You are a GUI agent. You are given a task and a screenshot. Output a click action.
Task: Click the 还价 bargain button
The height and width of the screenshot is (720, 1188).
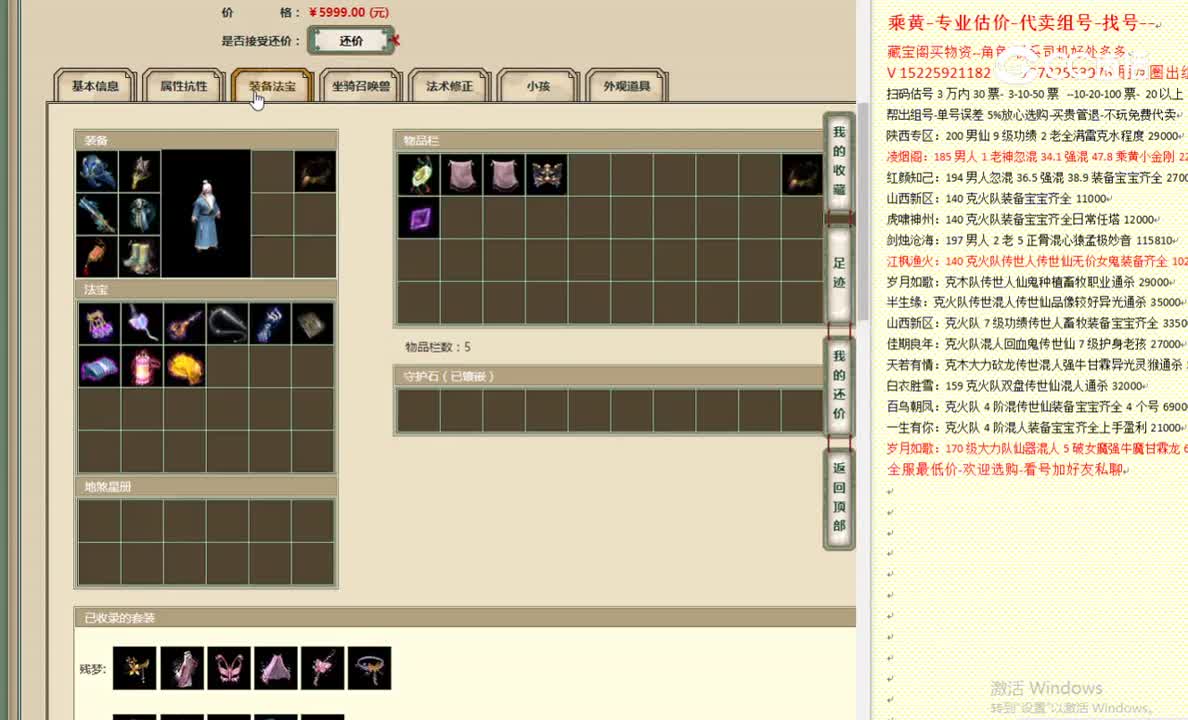[x=351, y=40]
